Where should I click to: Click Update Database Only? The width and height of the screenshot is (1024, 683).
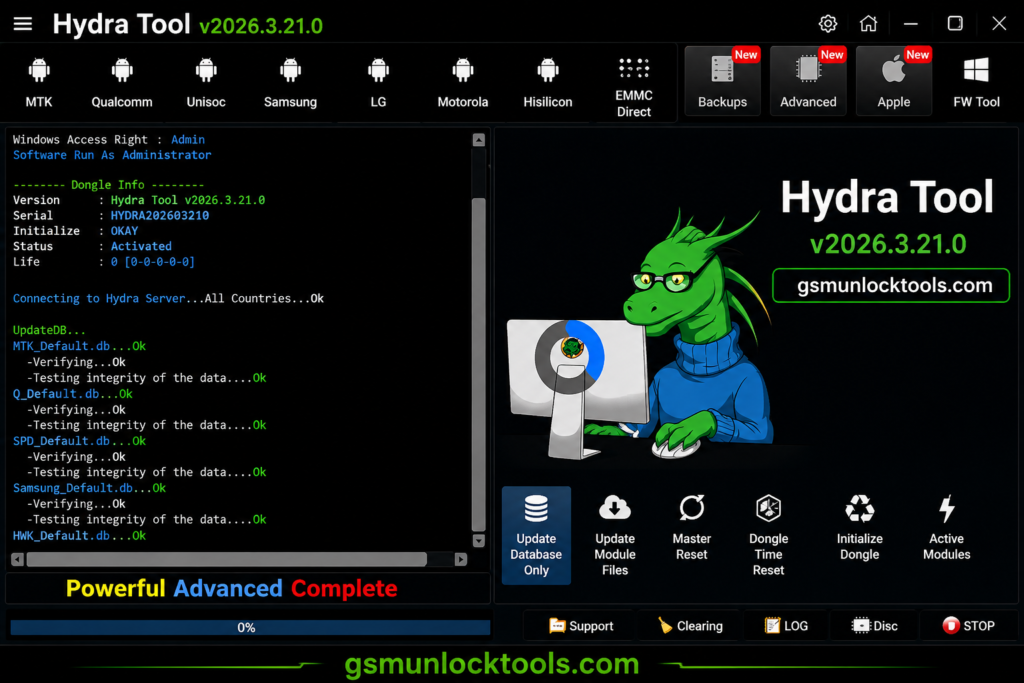click(536, 535)
